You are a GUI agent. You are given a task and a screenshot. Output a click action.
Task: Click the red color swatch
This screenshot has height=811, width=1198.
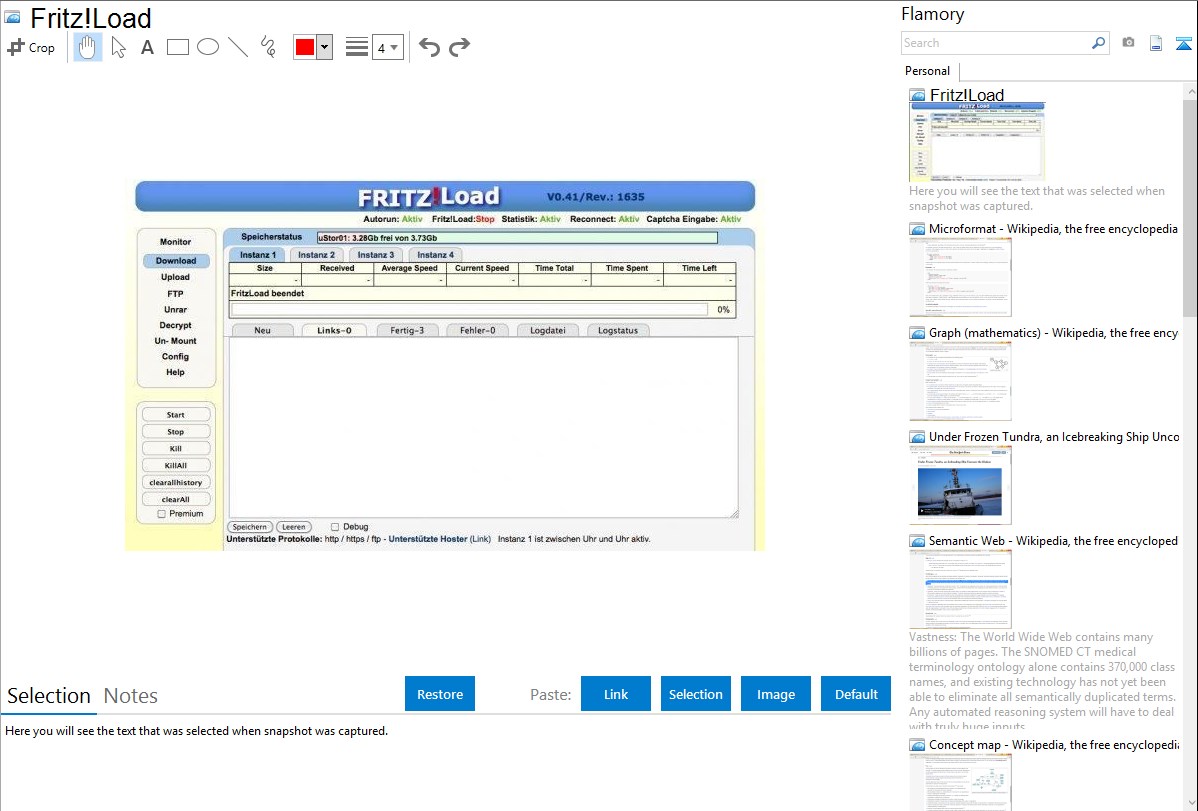(305, 47)
